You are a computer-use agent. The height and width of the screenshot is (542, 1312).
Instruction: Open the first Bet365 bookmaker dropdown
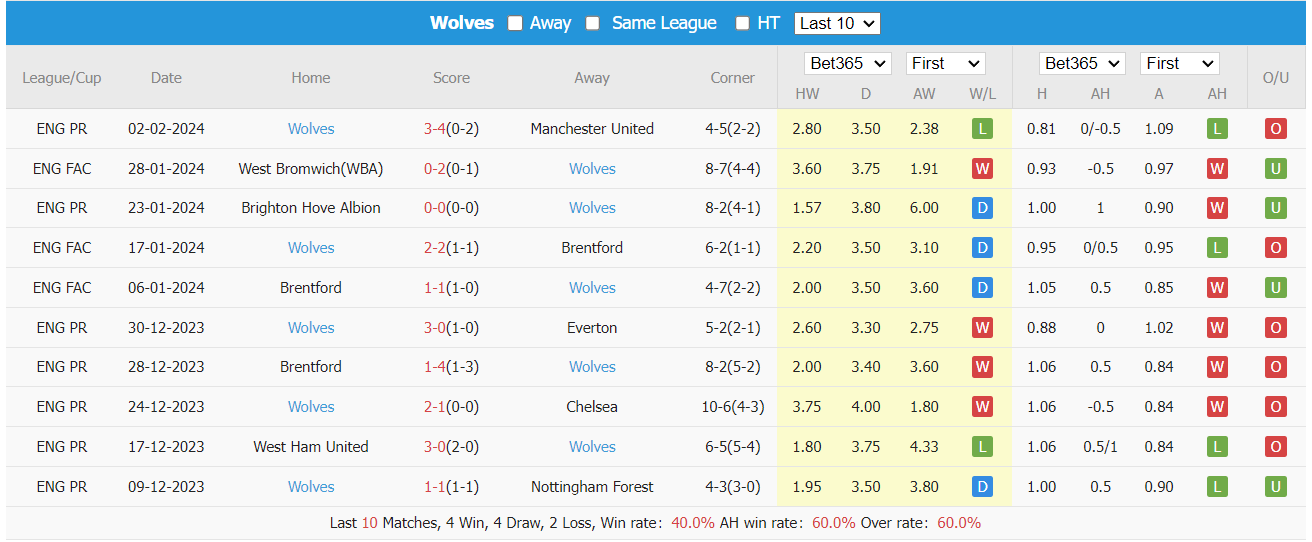tap(848, 64)
